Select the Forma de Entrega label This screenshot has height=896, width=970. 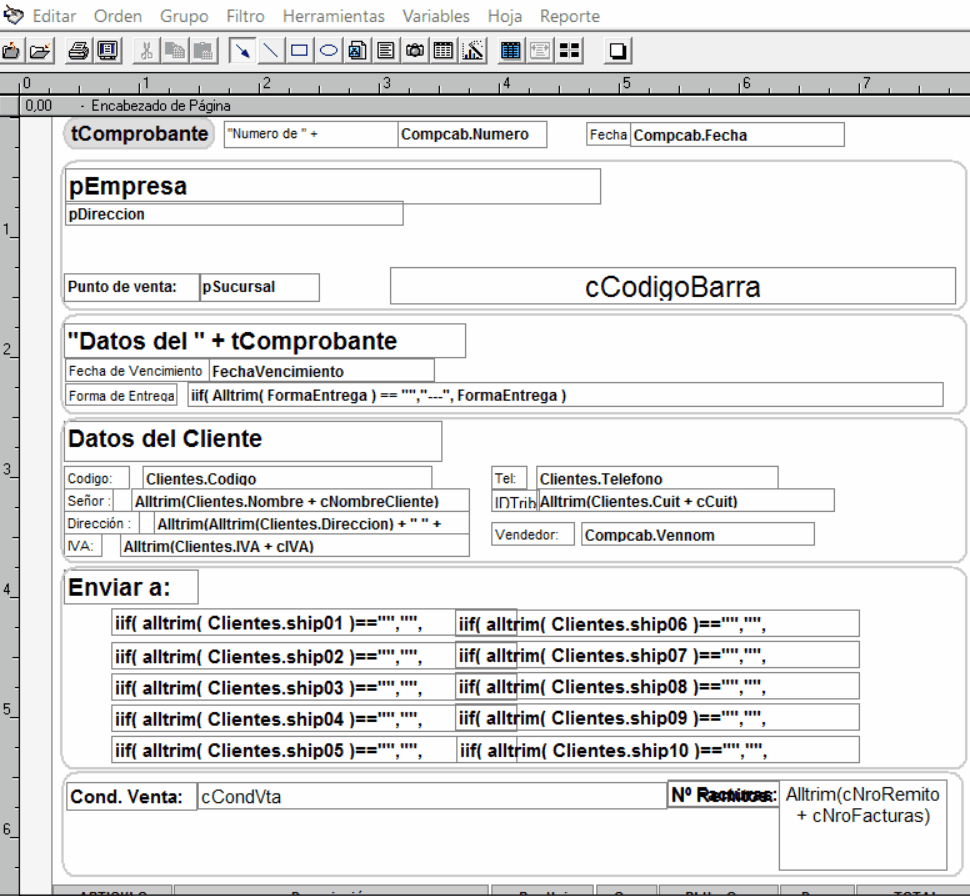point(121,395)
